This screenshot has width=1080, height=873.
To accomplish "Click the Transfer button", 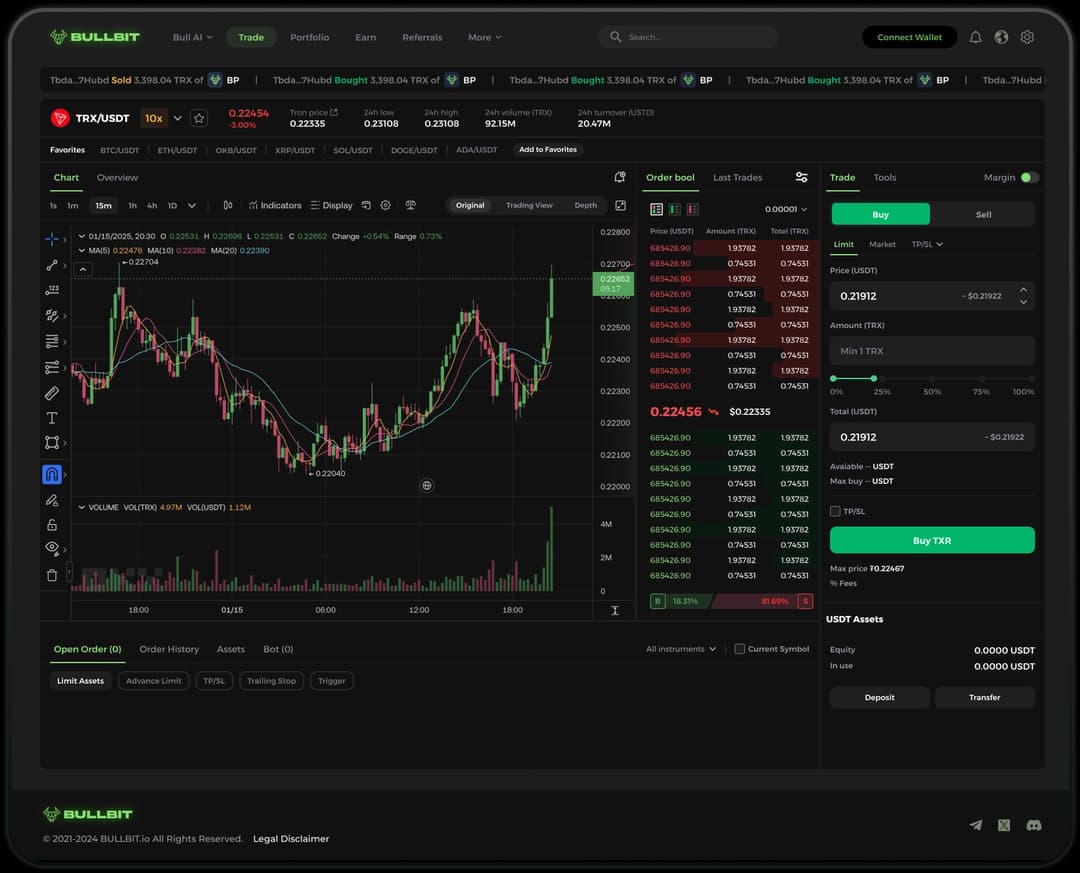I will click(x=984, y=697).
